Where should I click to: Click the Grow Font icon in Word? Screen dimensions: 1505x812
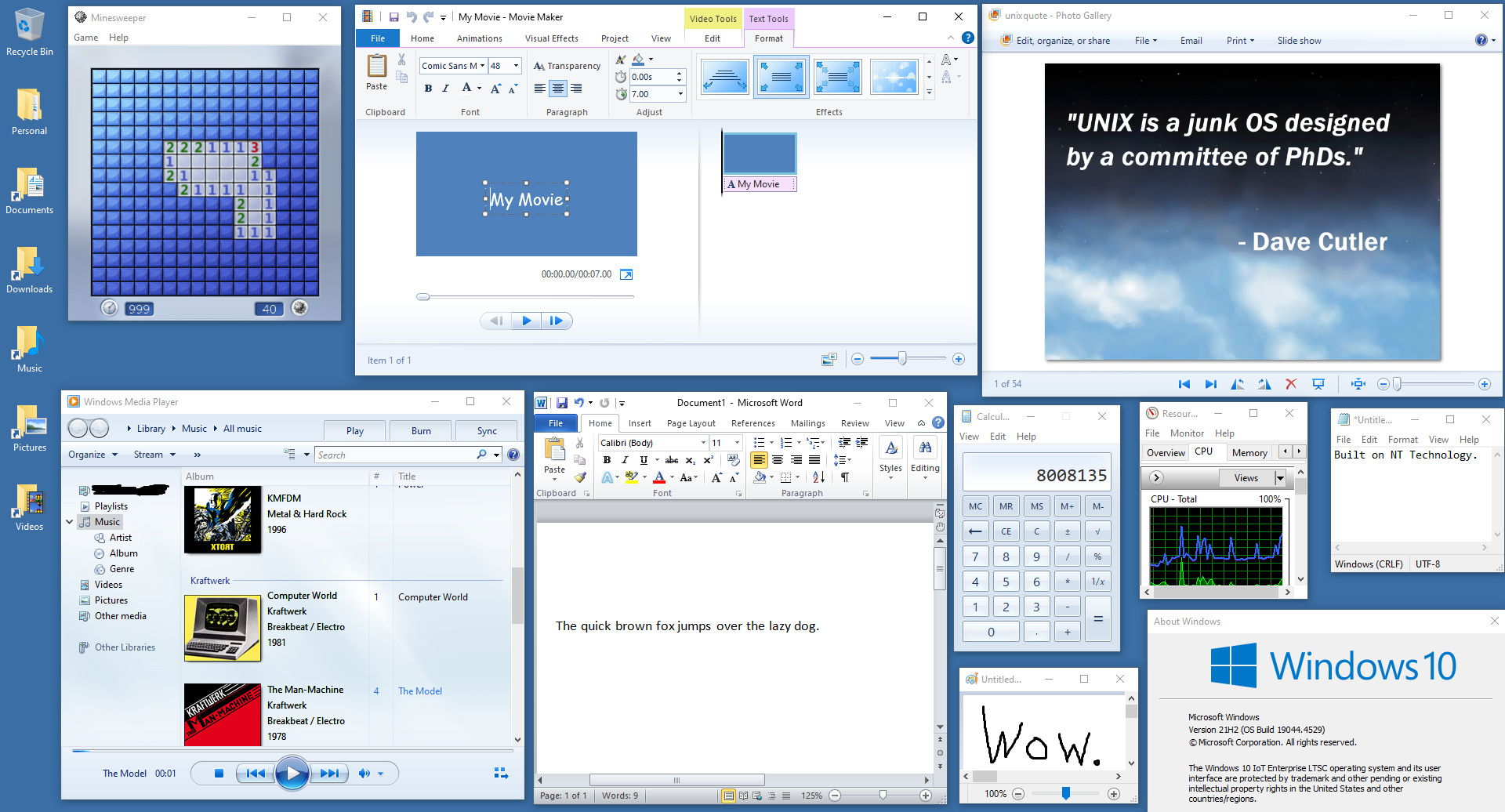[x=716, y=477]
